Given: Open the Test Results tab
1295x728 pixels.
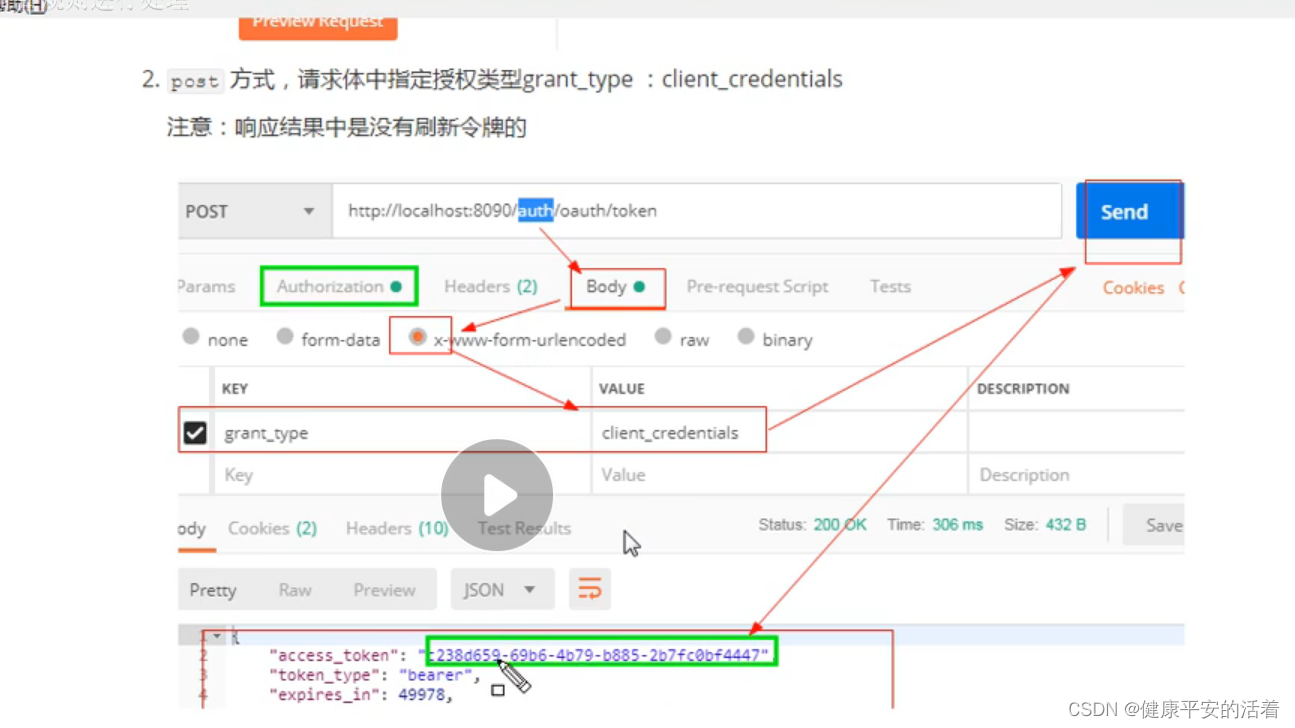Looking at the screenshot, I should (524, 528).
